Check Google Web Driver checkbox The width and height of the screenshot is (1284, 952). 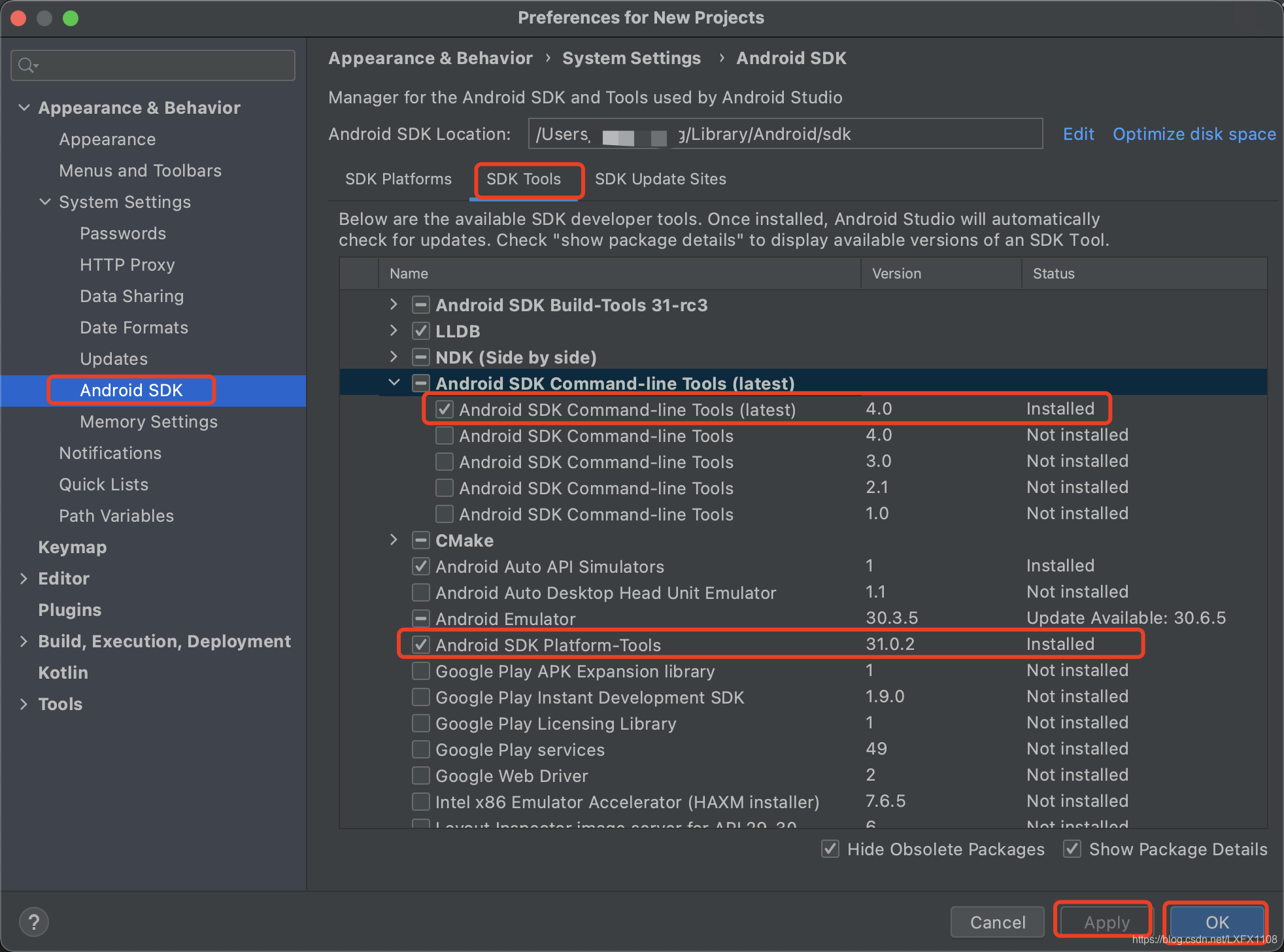[421, 776]
